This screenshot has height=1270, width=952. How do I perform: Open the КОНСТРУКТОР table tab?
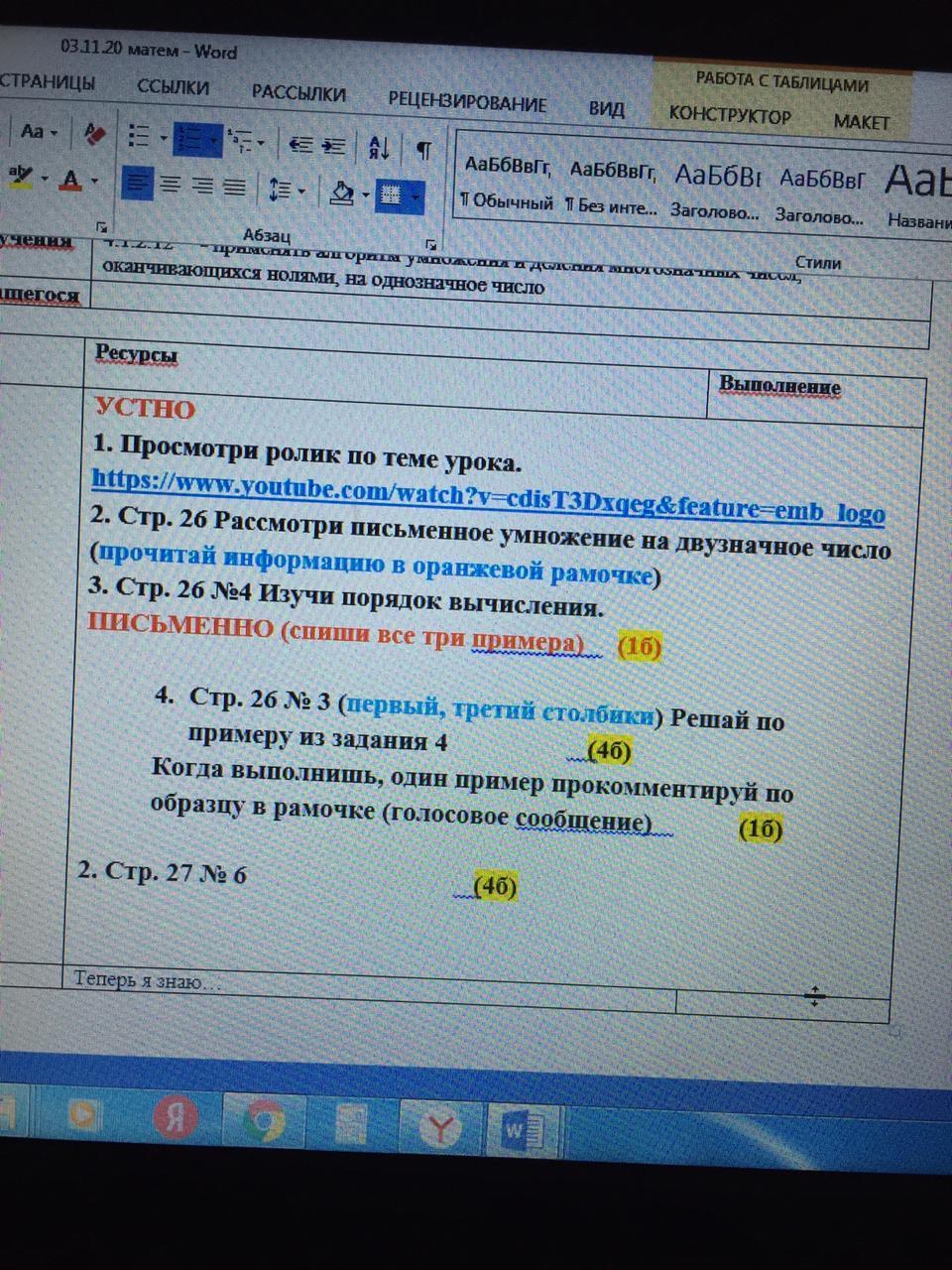pyautogui.click(x=730, y=114)
